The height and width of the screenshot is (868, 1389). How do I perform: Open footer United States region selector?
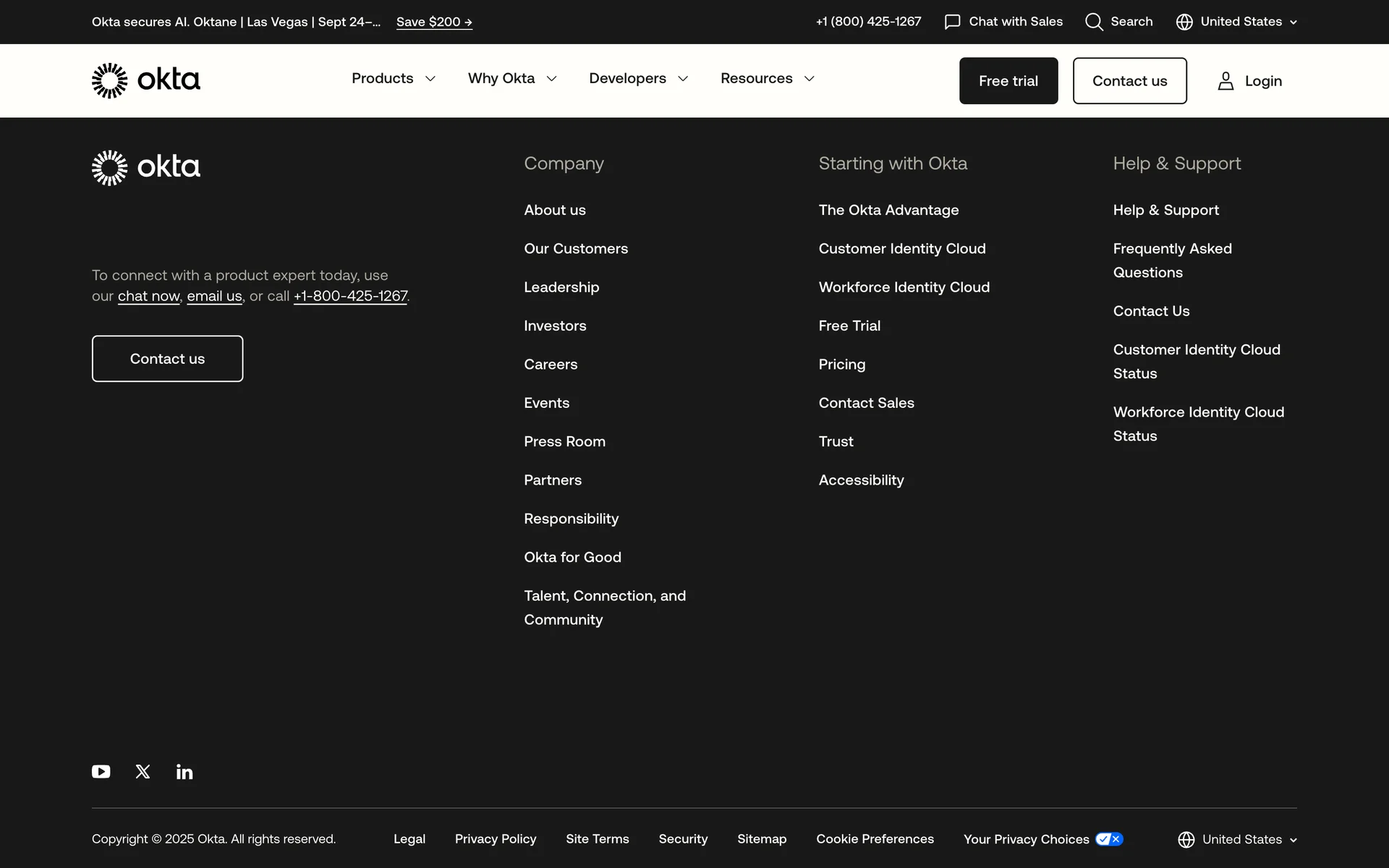pos(1237,840)
